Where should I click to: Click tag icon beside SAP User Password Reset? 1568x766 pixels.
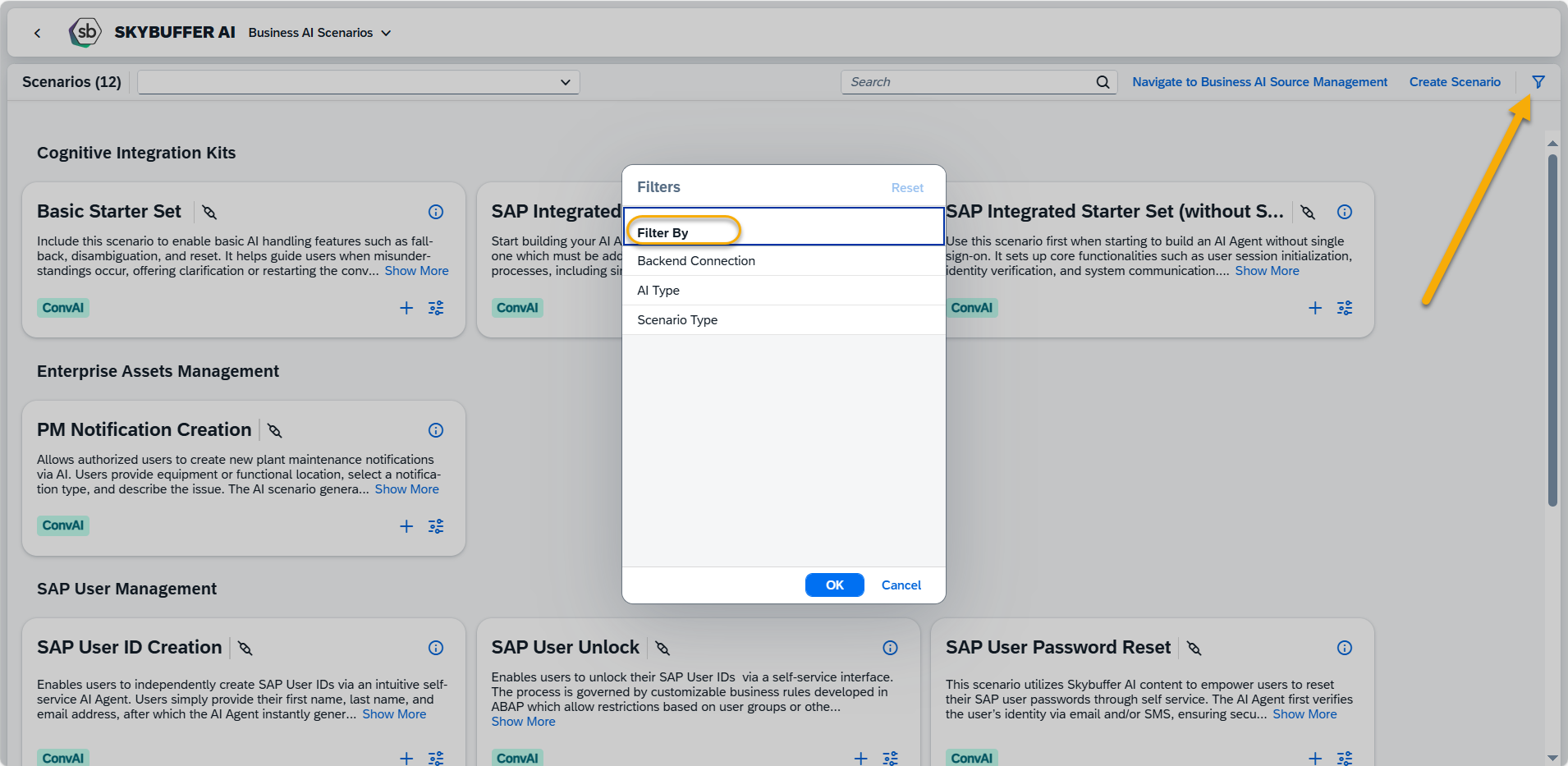click(1194, 649)
